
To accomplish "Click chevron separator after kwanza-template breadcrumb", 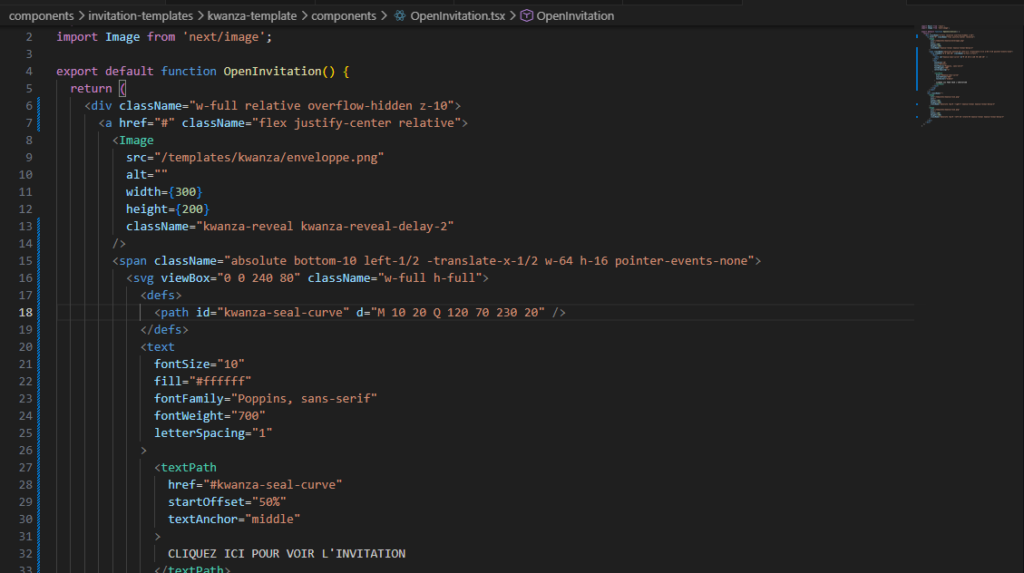I will point(303,16).
